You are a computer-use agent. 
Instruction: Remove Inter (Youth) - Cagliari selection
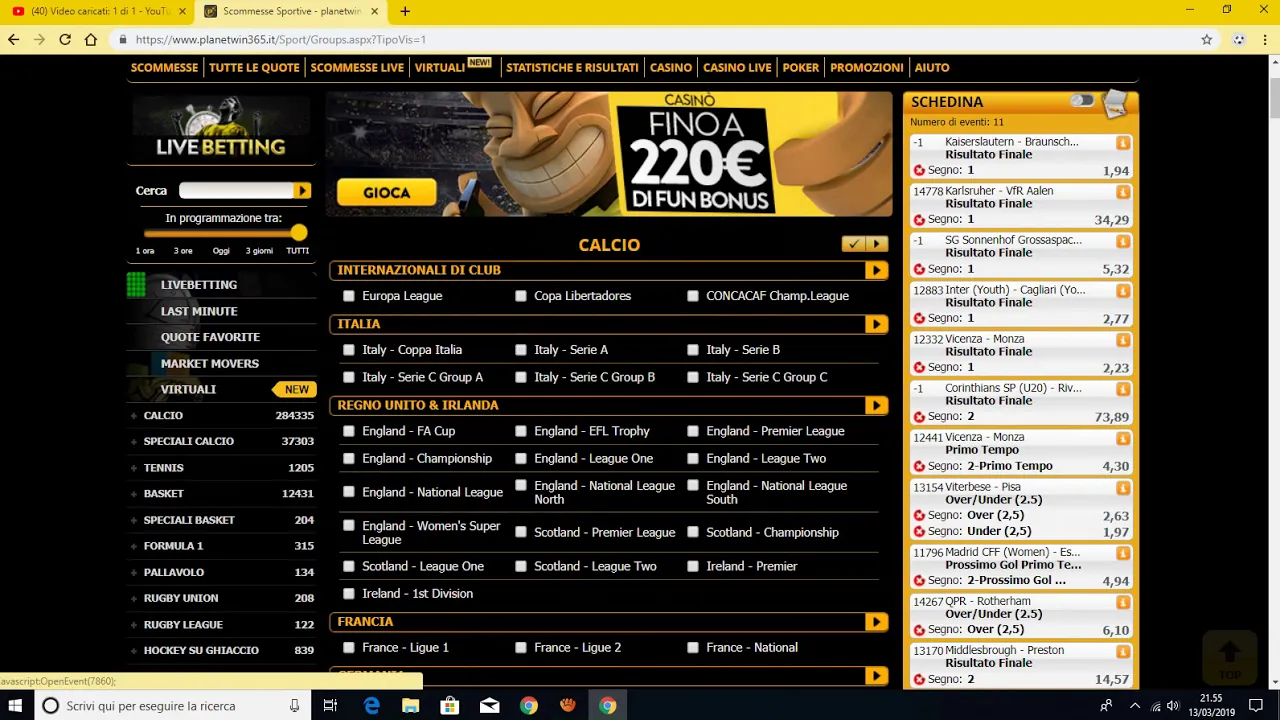pyautogui.click(x=919, y=319)
